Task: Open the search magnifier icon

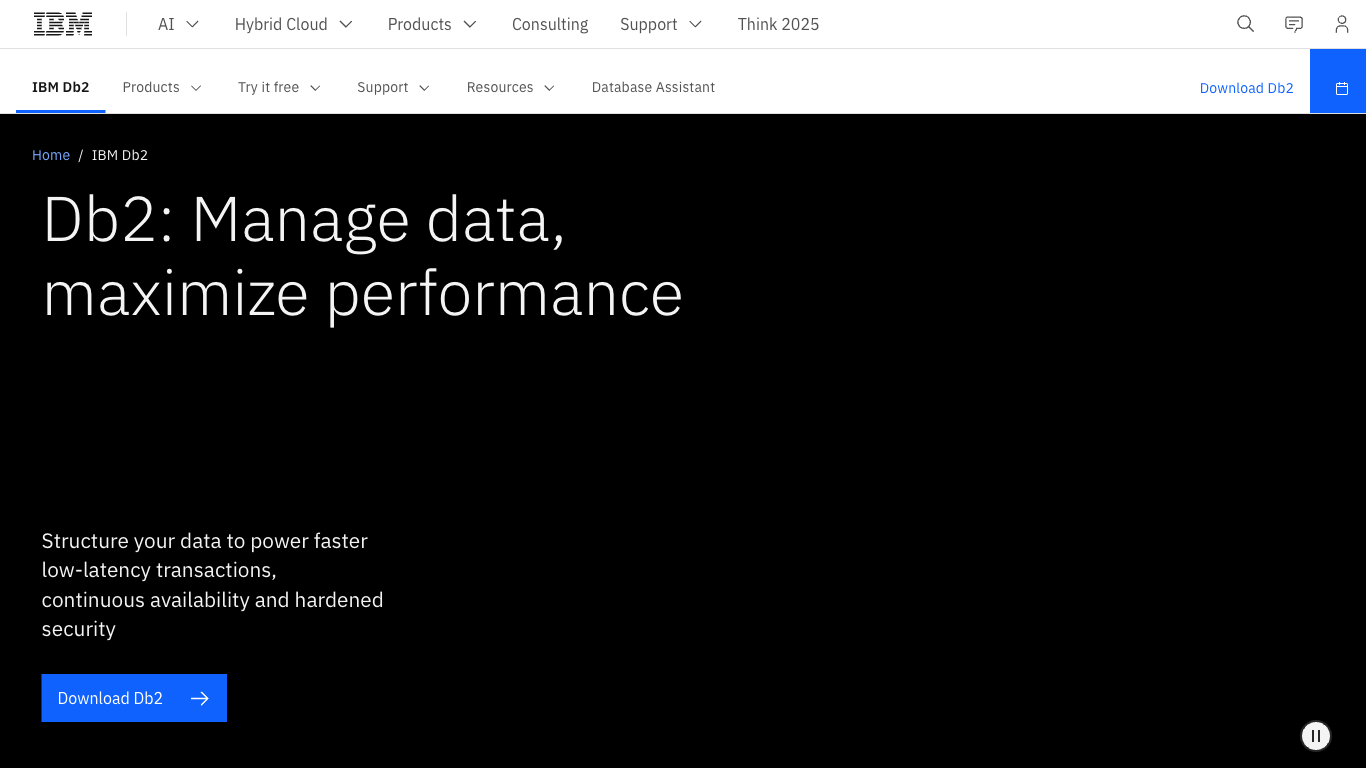Action: 1245,24
